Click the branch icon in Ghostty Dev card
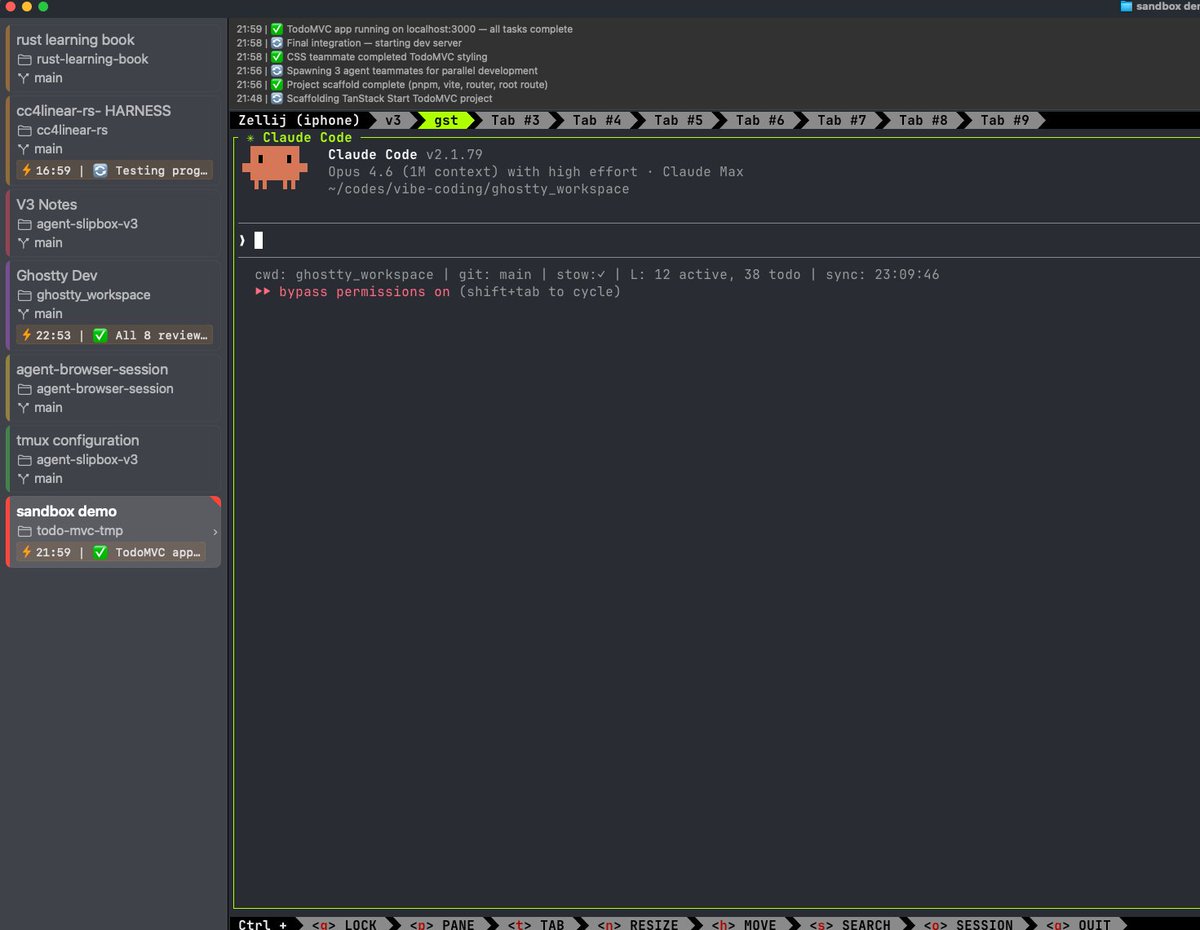Viewport: 1200px width, 930px height. click(24, 314)
